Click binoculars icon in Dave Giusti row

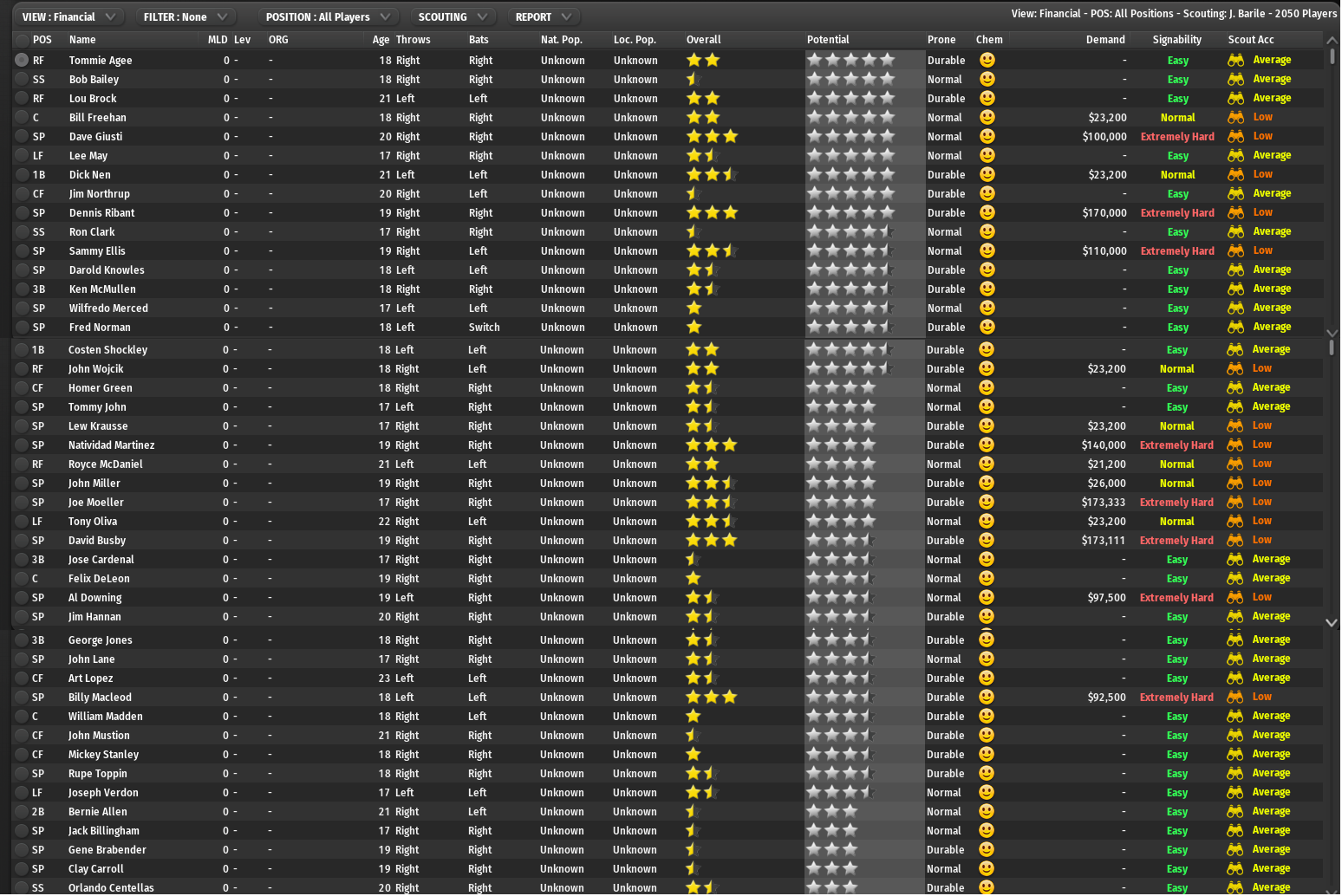tap(1235, 137)
